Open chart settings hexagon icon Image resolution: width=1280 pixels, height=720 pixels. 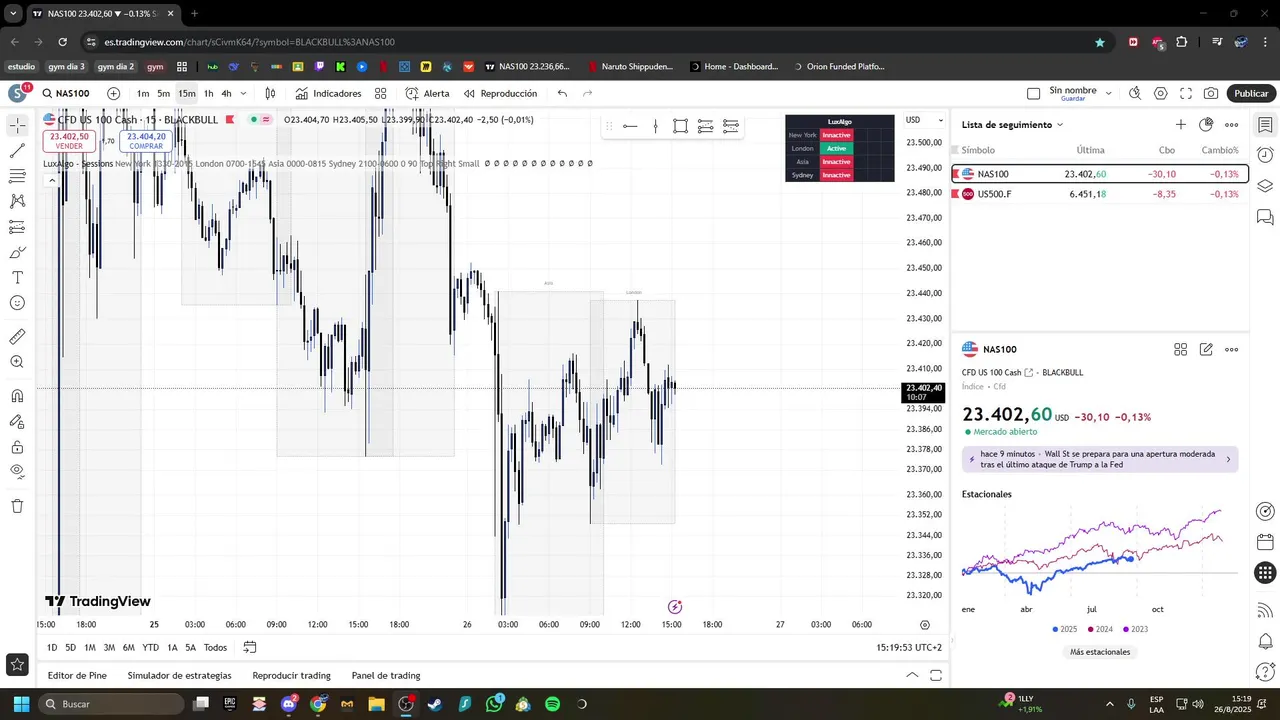(1160, 93)
